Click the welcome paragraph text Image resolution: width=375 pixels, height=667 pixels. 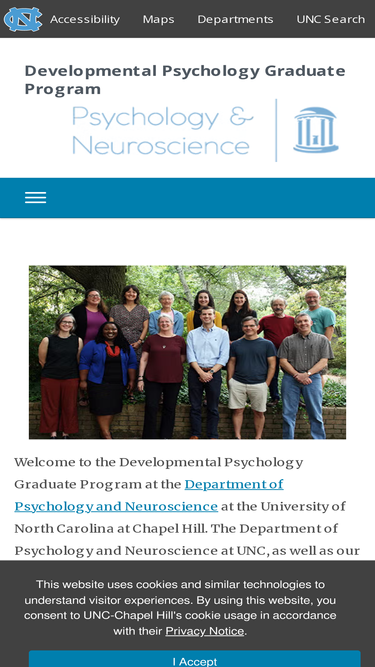(x=187, y=506)
